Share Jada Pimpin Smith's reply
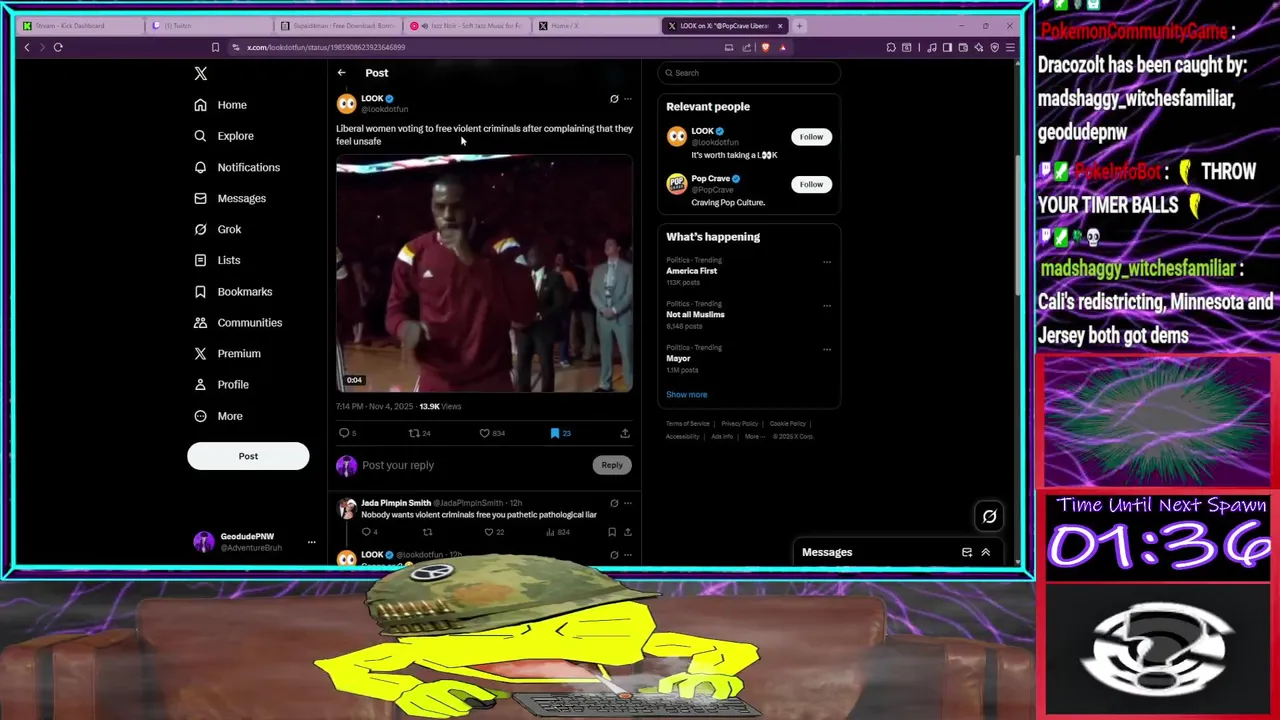 [x=628, y=532]
